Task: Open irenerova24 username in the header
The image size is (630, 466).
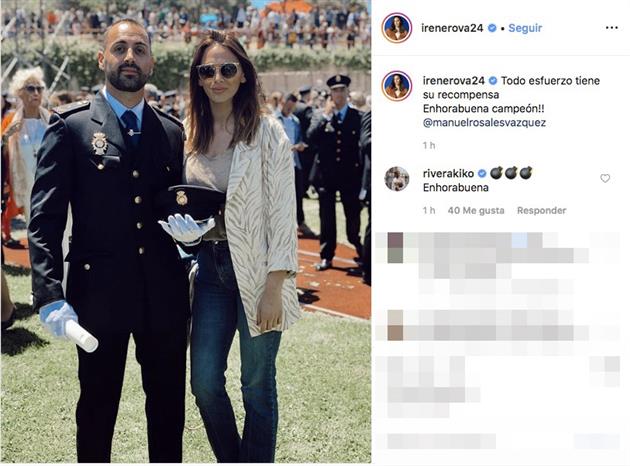Action: [x=453, y=28]
